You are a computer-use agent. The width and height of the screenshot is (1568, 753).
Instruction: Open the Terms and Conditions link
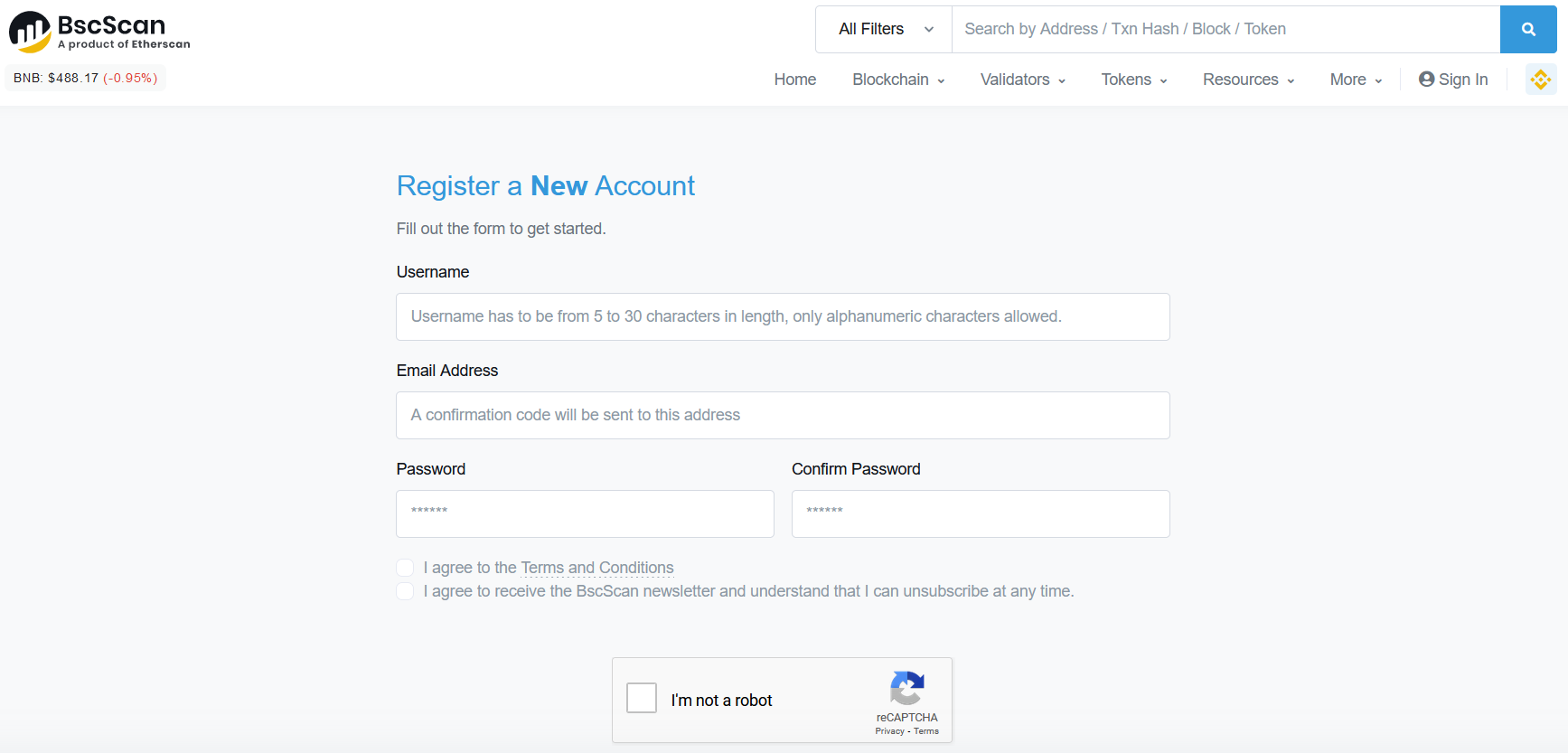(597, 568)
